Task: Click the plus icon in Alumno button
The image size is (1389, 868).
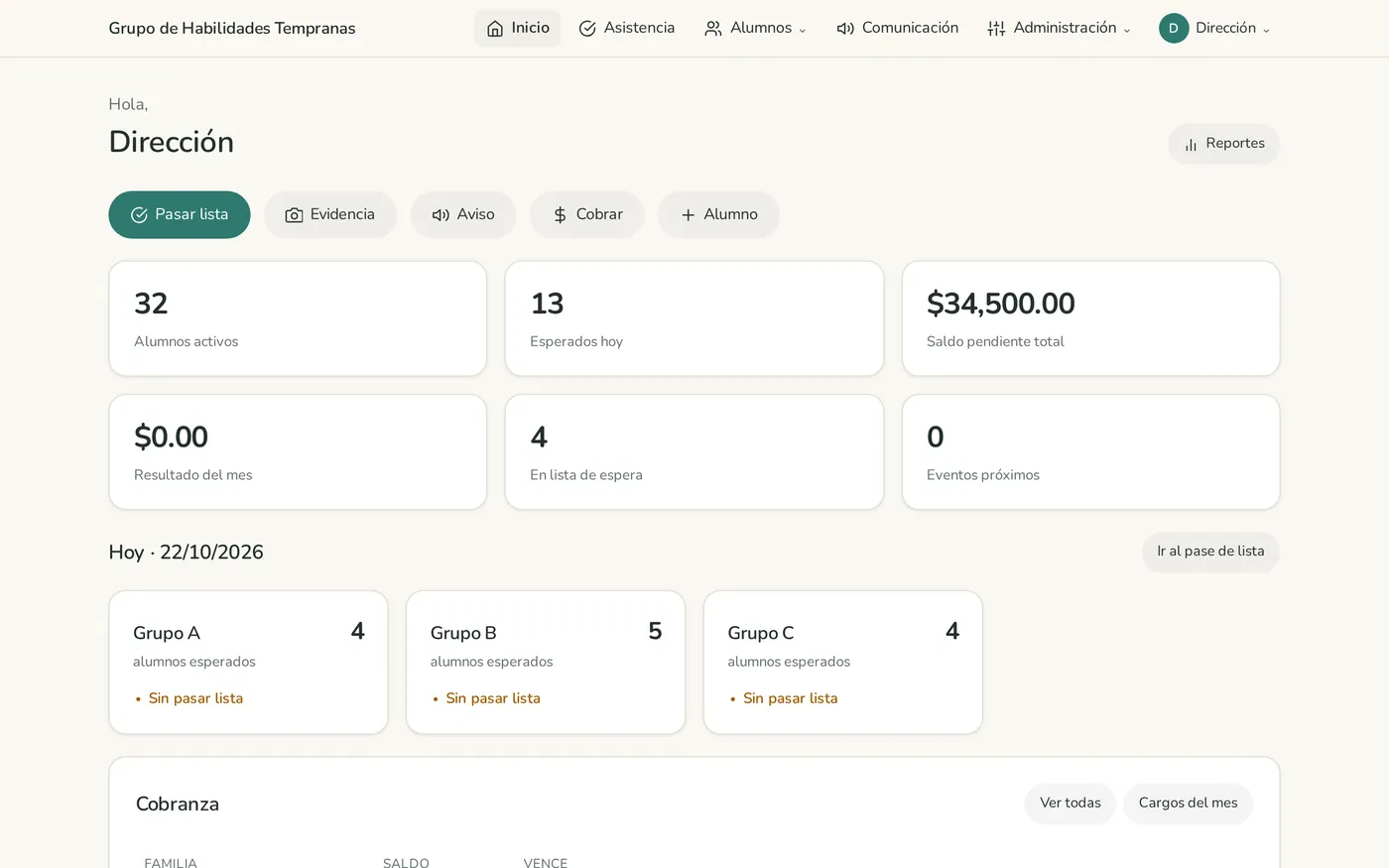Action: [x=688, y=215]
